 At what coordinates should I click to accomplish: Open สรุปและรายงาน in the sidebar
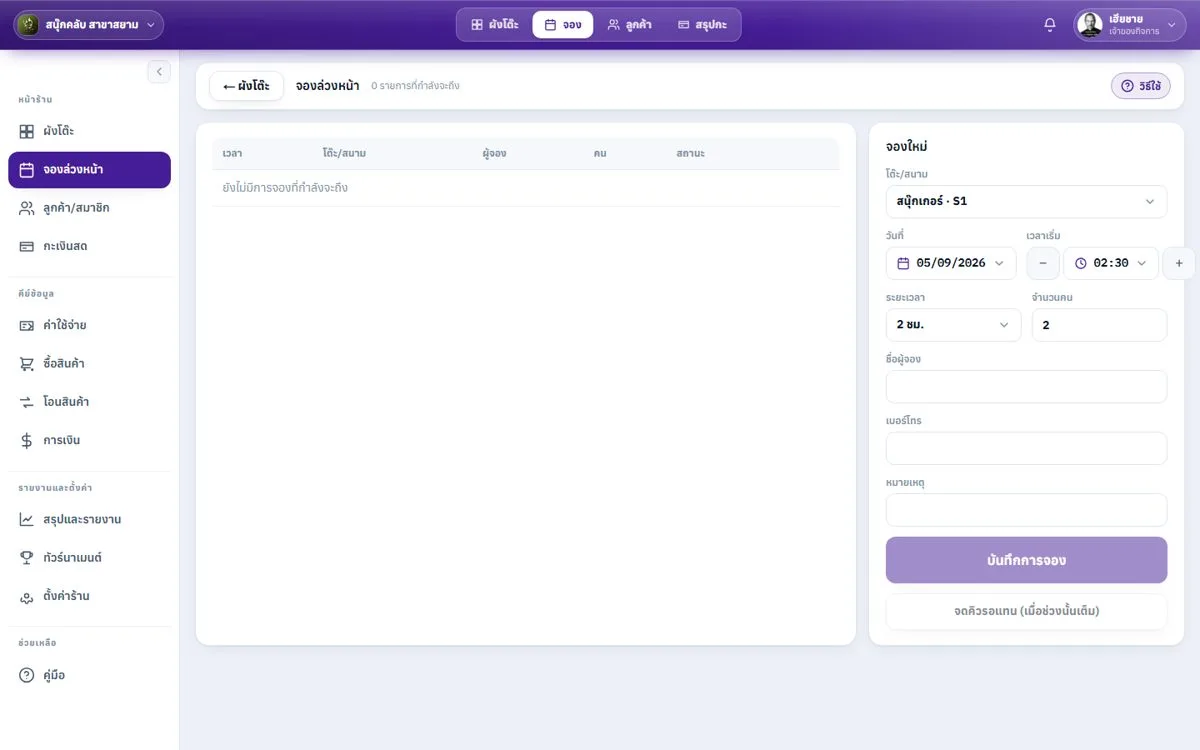89,519
